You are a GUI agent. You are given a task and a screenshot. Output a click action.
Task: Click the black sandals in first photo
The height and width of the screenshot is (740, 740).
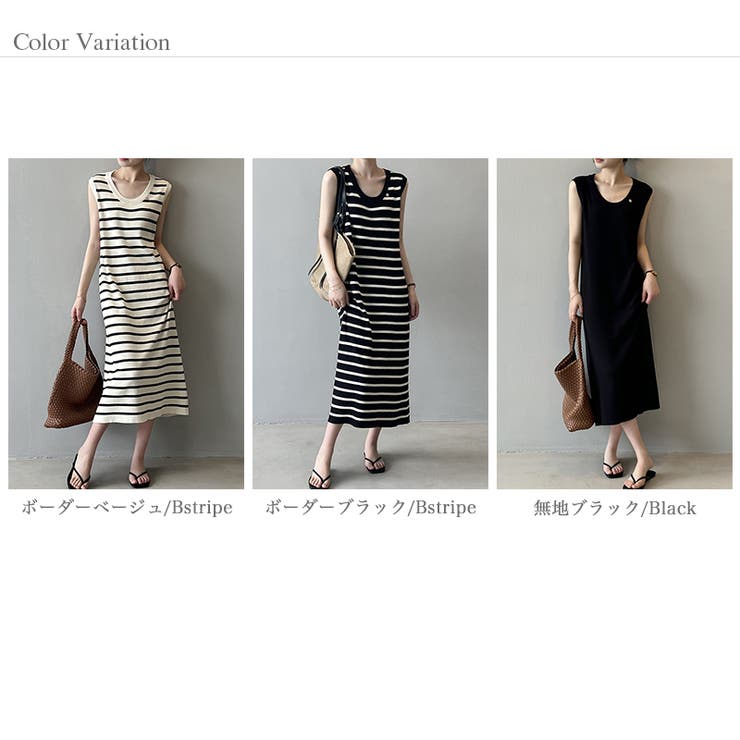tap(109, 473)
